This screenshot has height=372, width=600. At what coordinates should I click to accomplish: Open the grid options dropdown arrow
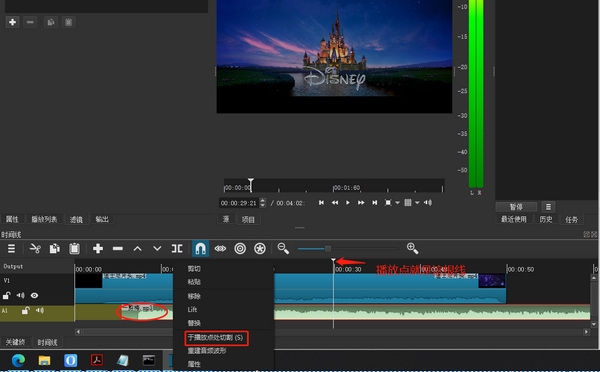point(417,203)
